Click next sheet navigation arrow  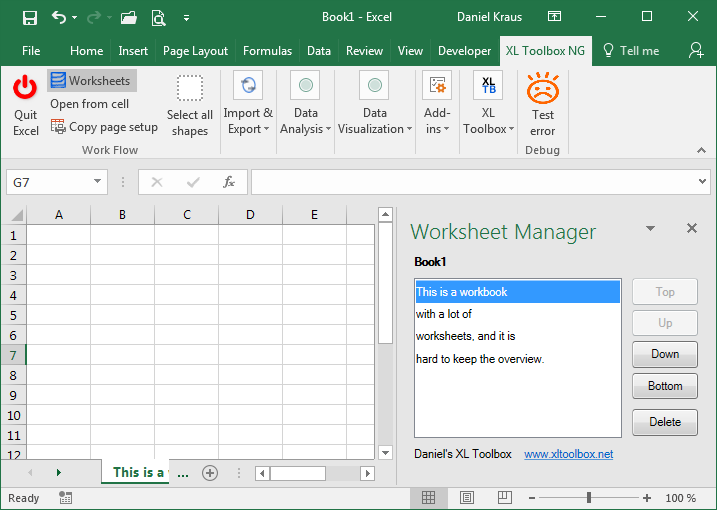tap(59, 472)
